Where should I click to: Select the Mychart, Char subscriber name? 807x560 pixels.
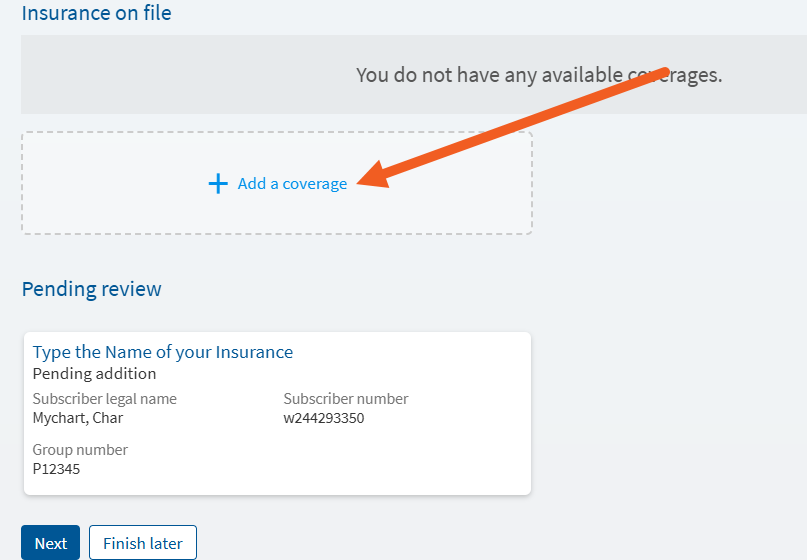(78, 418)
